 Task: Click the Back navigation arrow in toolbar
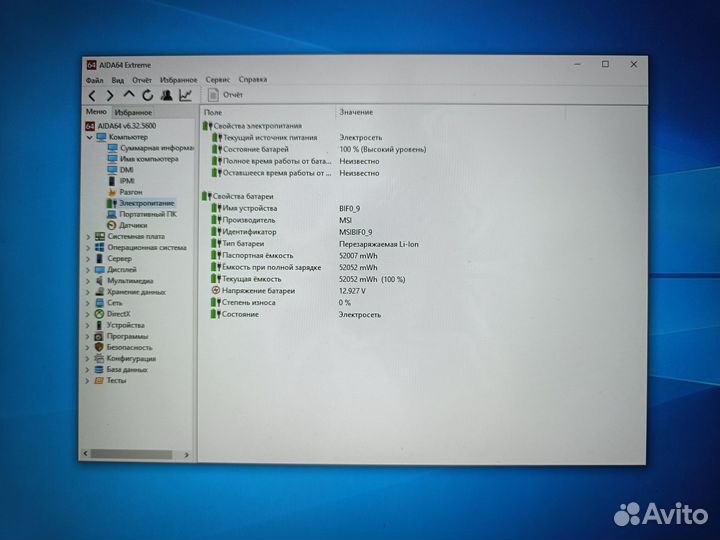pyautogui.click(x=93, y=95)
